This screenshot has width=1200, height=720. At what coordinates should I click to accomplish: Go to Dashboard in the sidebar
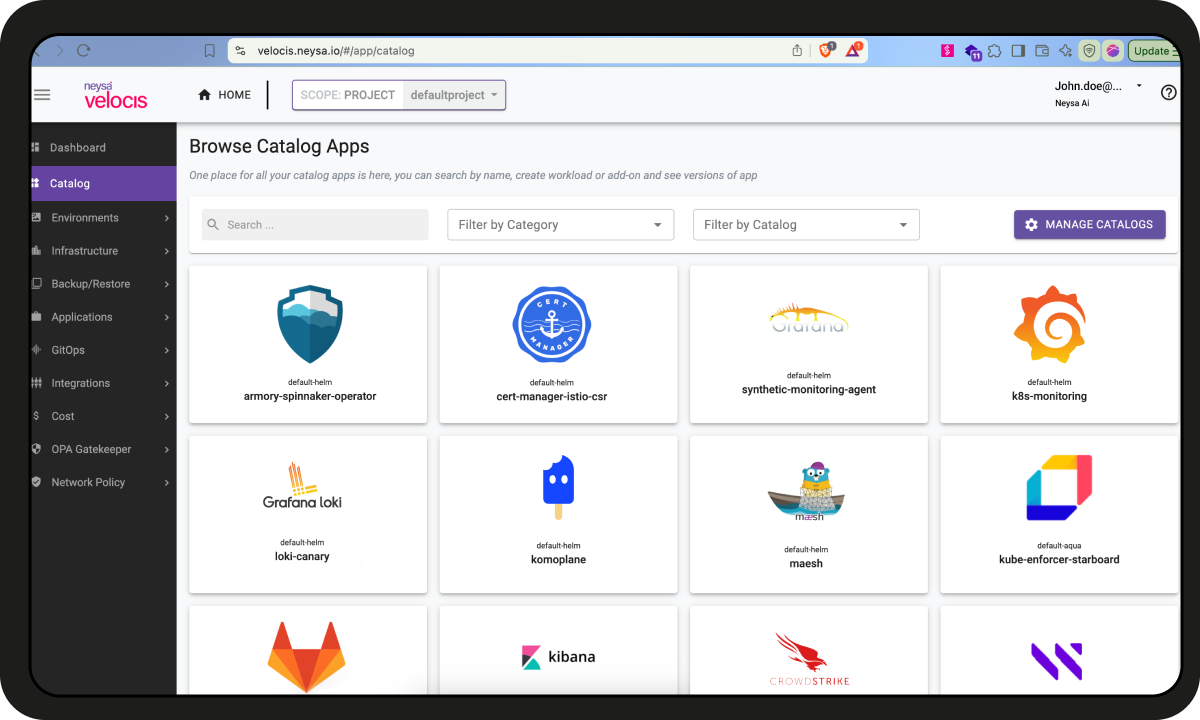pos(104,148)
